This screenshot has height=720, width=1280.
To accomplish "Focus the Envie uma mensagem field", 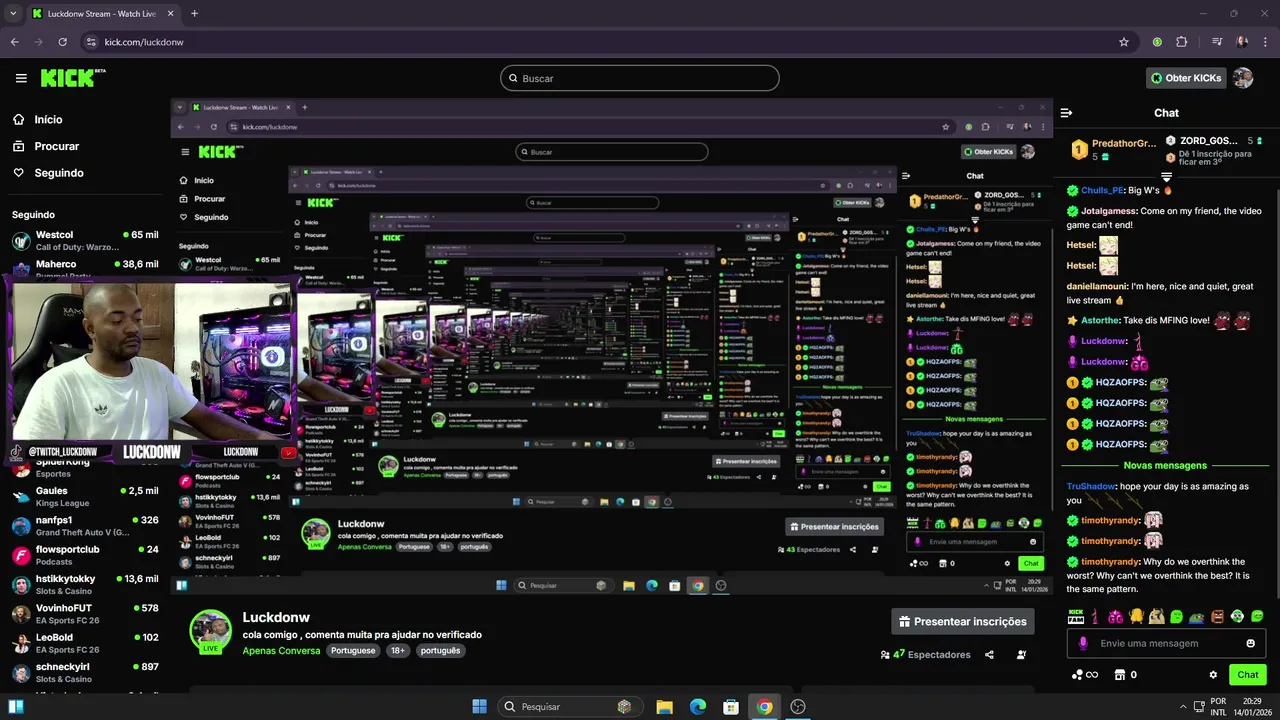I will (1166, 643).
